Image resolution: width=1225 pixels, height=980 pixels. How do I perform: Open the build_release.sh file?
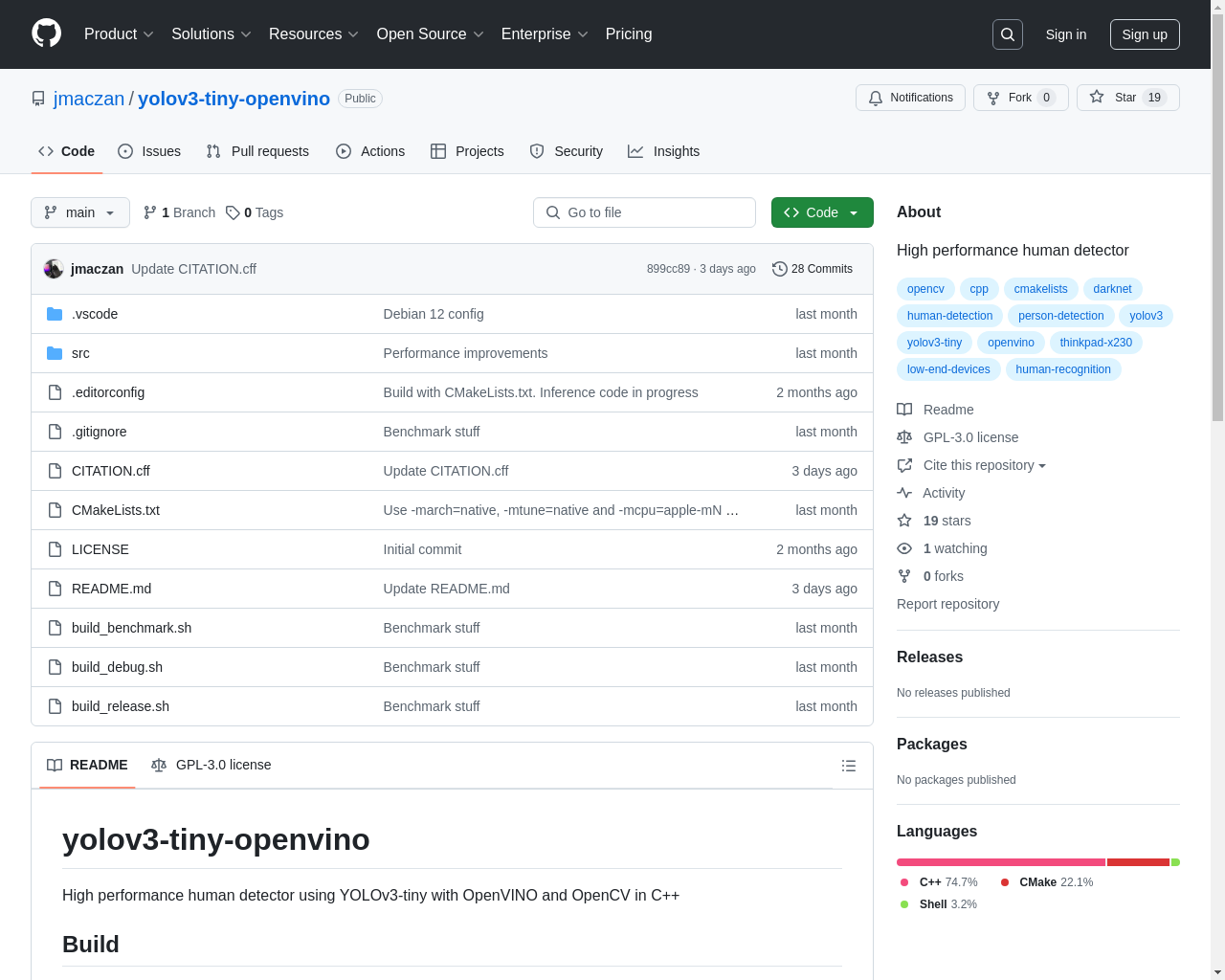[x=121, y=706]
